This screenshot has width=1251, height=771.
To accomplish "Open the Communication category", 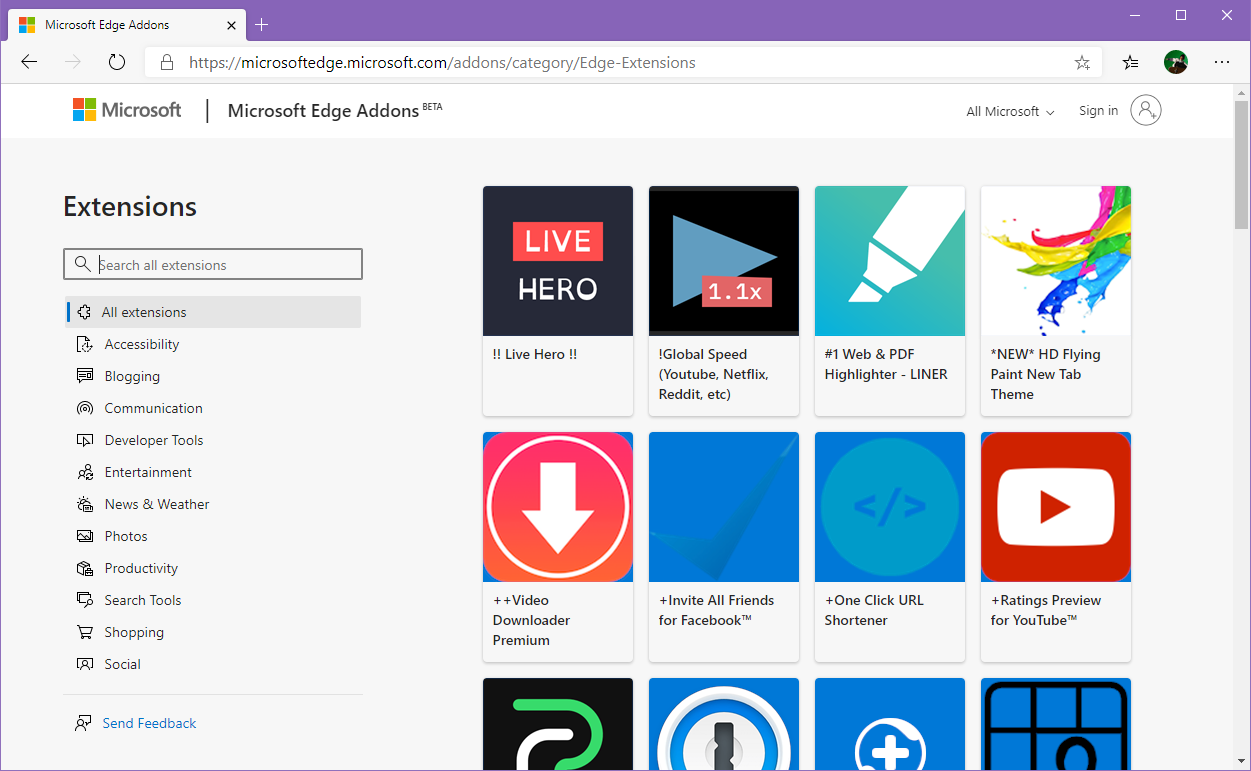I will [154, 408].
